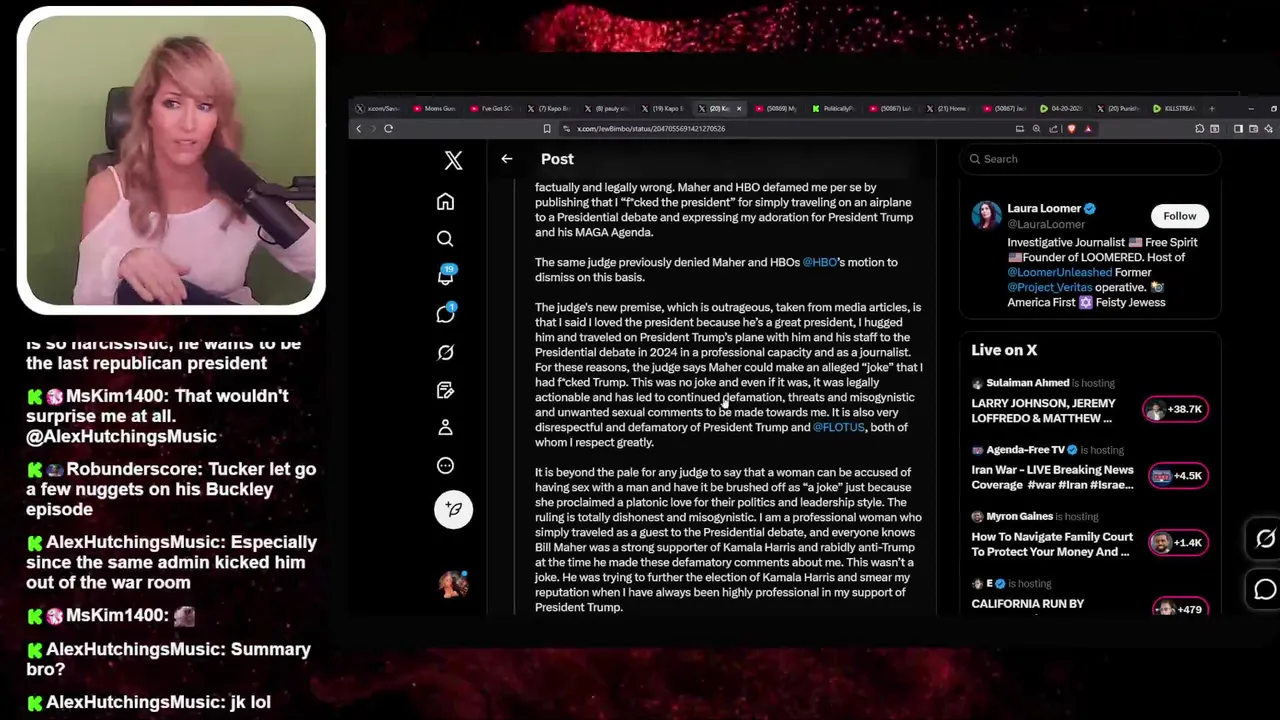The height and width of the screenshot is (720, 1280).
Task: Click the browser address bar URL
Action: point(651,128)
